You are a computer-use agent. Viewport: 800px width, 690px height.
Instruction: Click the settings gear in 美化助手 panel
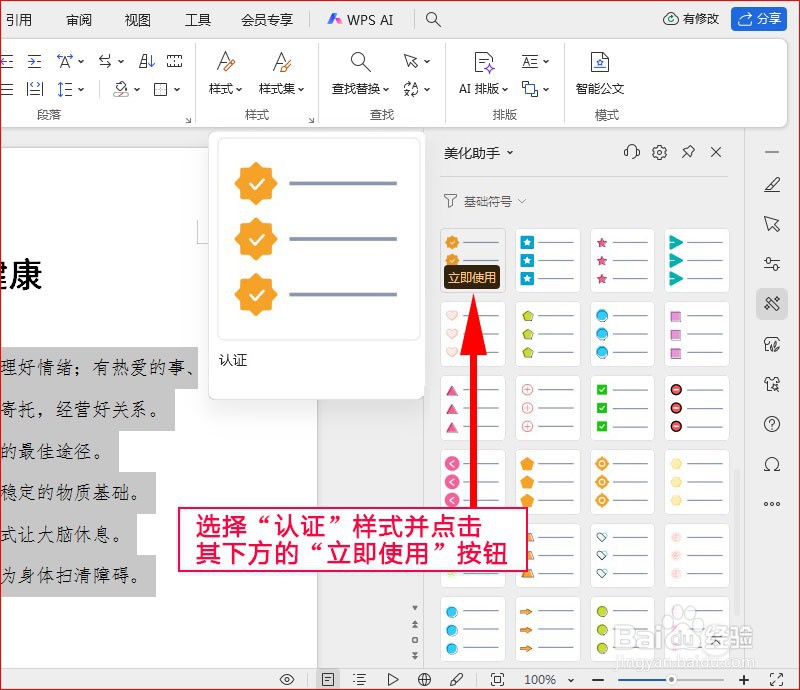[659, 152]
